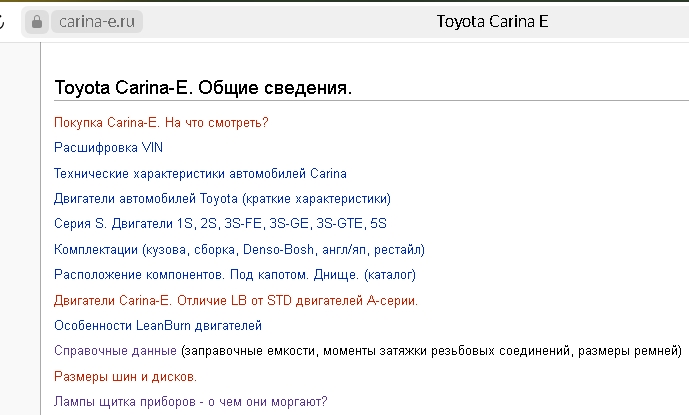Open the Справочные данные link
689x415 pixels.
click(115, 351)
